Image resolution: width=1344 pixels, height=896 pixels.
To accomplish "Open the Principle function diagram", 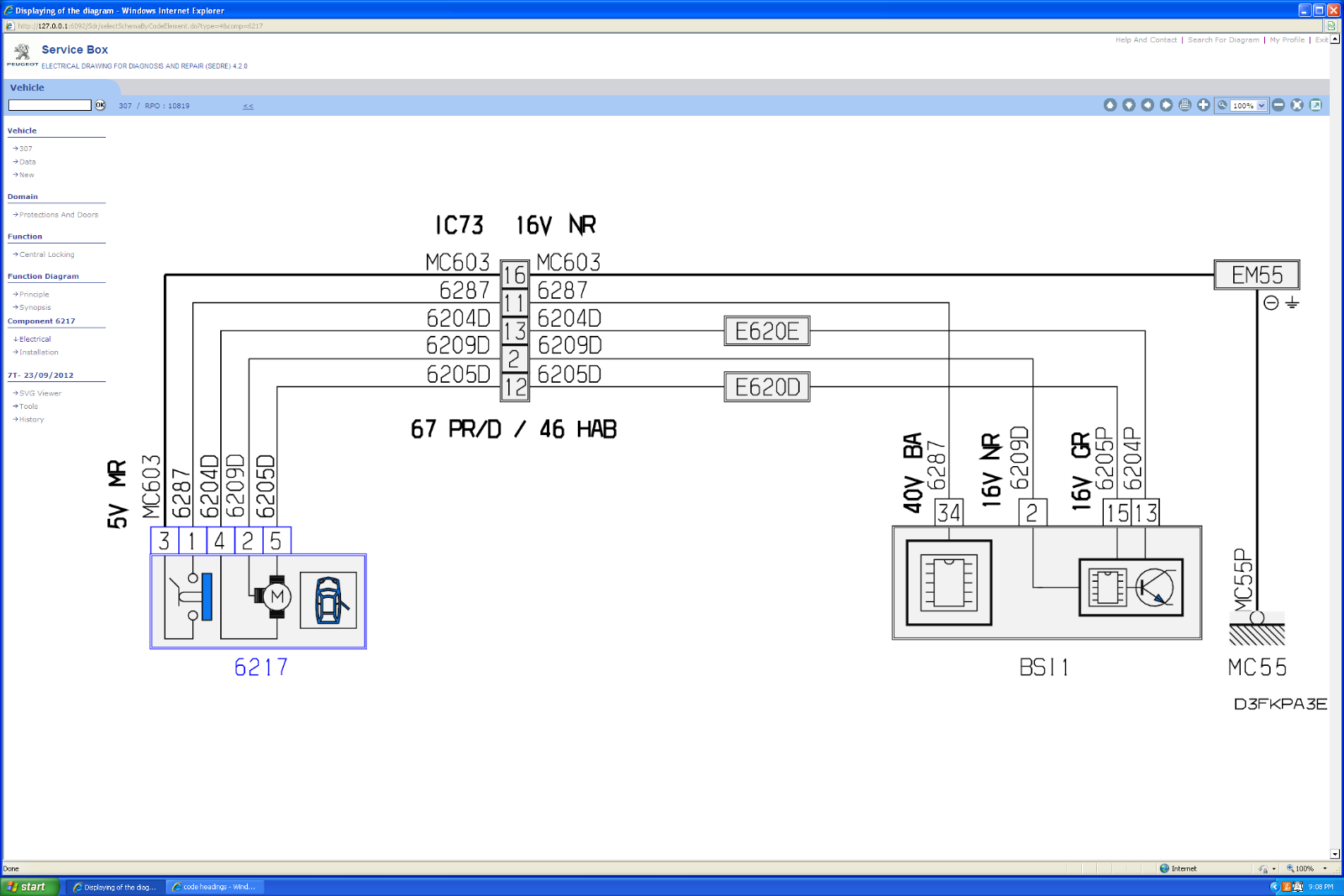I will pyautogui.click(x=34, y=295).
